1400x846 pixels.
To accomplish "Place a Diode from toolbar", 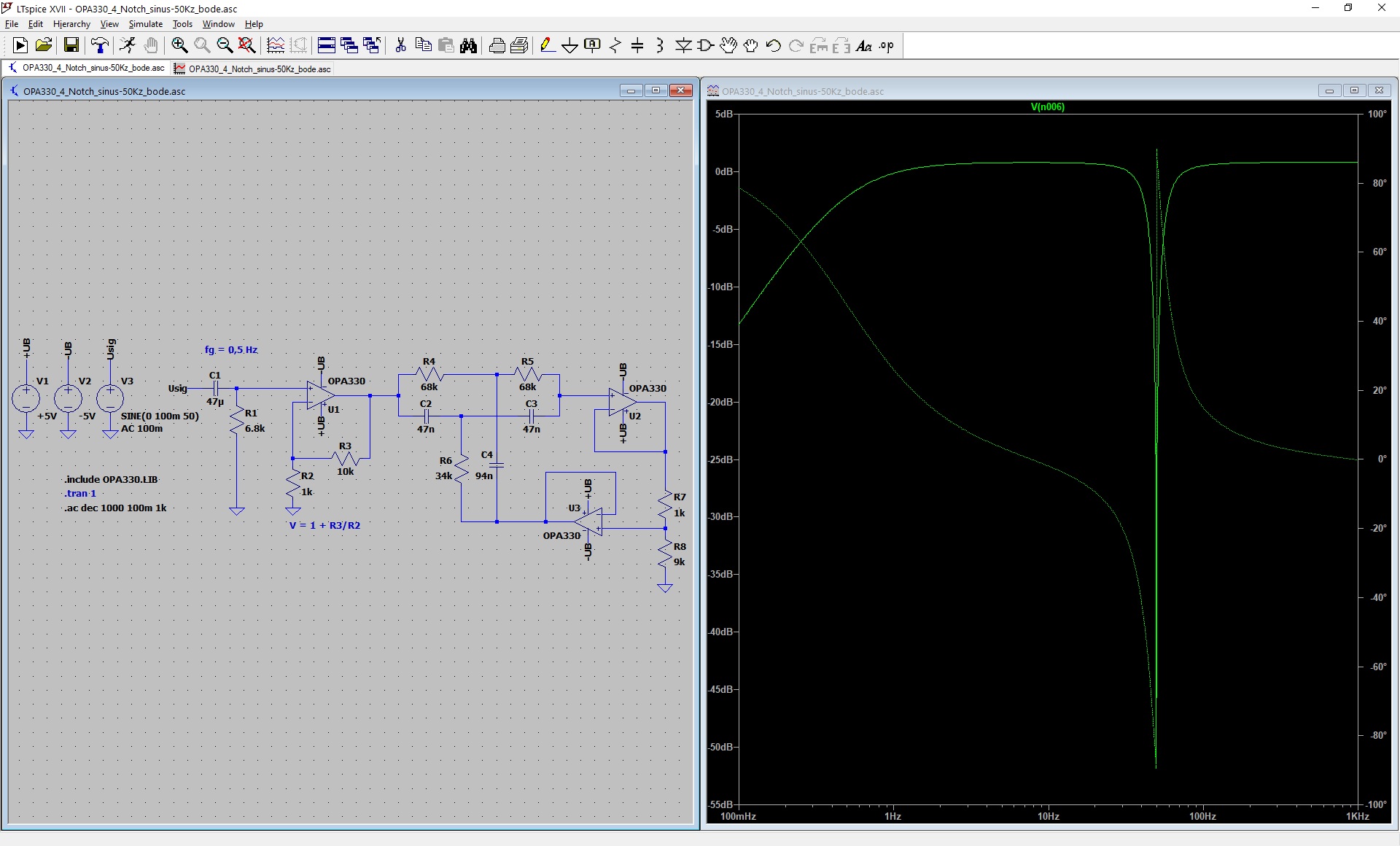I will tap(683, 46).
